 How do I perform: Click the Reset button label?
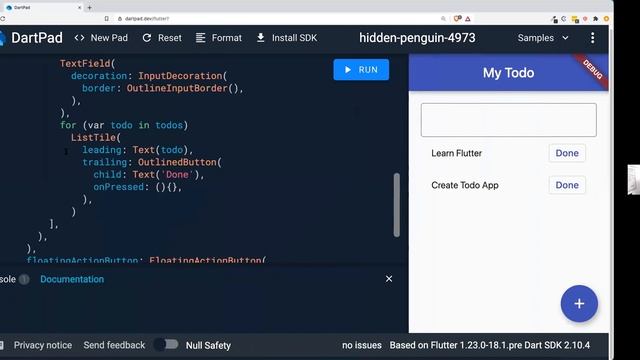click(x=169, y=38)
